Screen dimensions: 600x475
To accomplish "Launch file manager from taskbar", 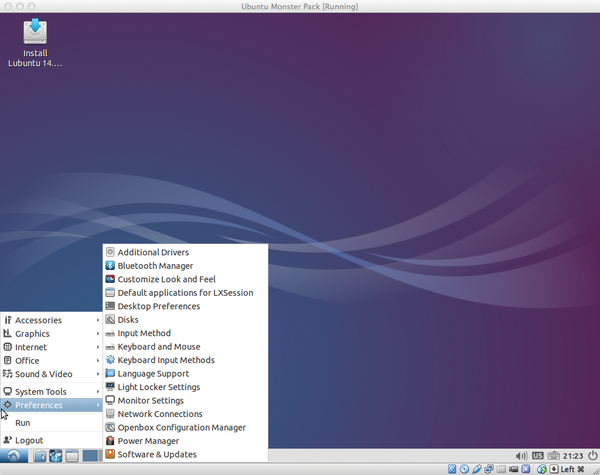I will coord(39,456).
